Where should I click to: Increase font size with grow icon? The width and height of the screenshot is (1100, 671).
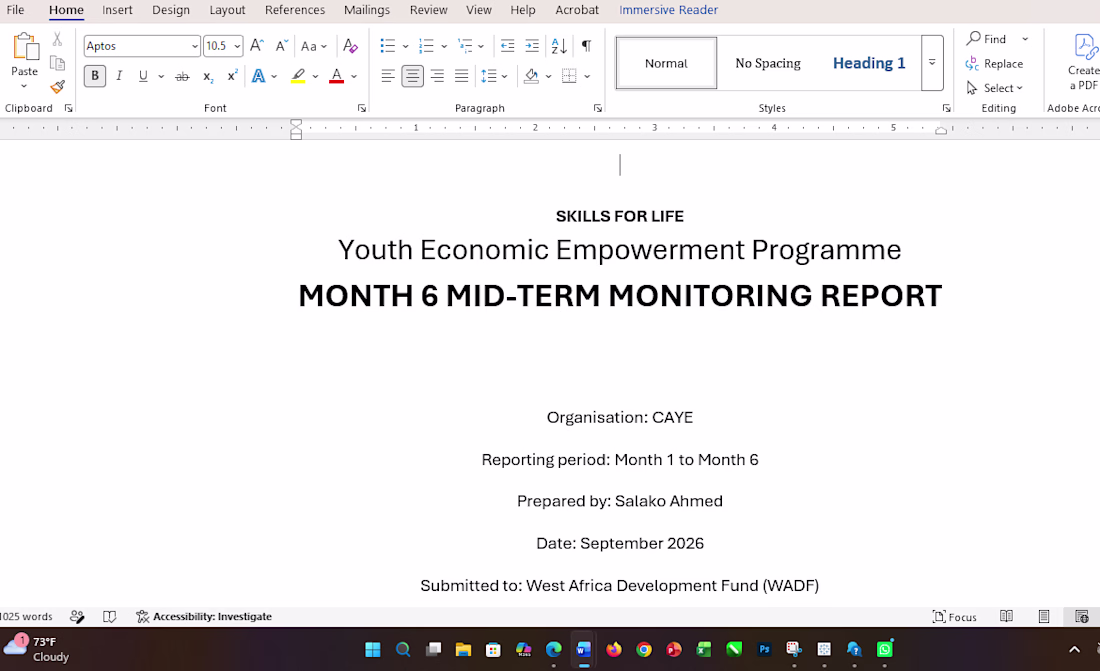click(257, 46)
